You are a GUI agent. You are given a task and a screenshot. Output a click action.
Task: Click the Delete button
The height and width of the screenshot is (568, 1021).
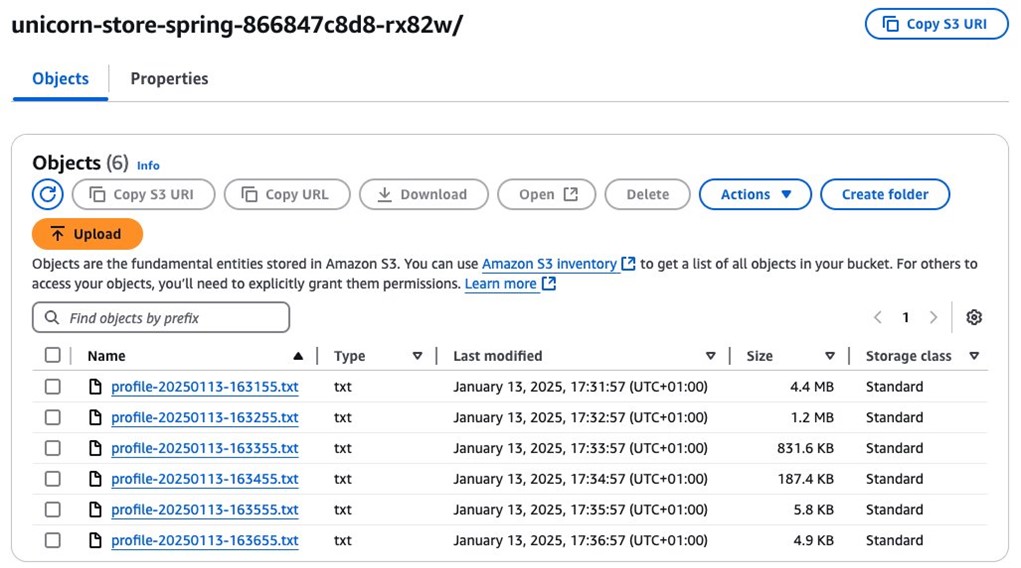point(647,194)
